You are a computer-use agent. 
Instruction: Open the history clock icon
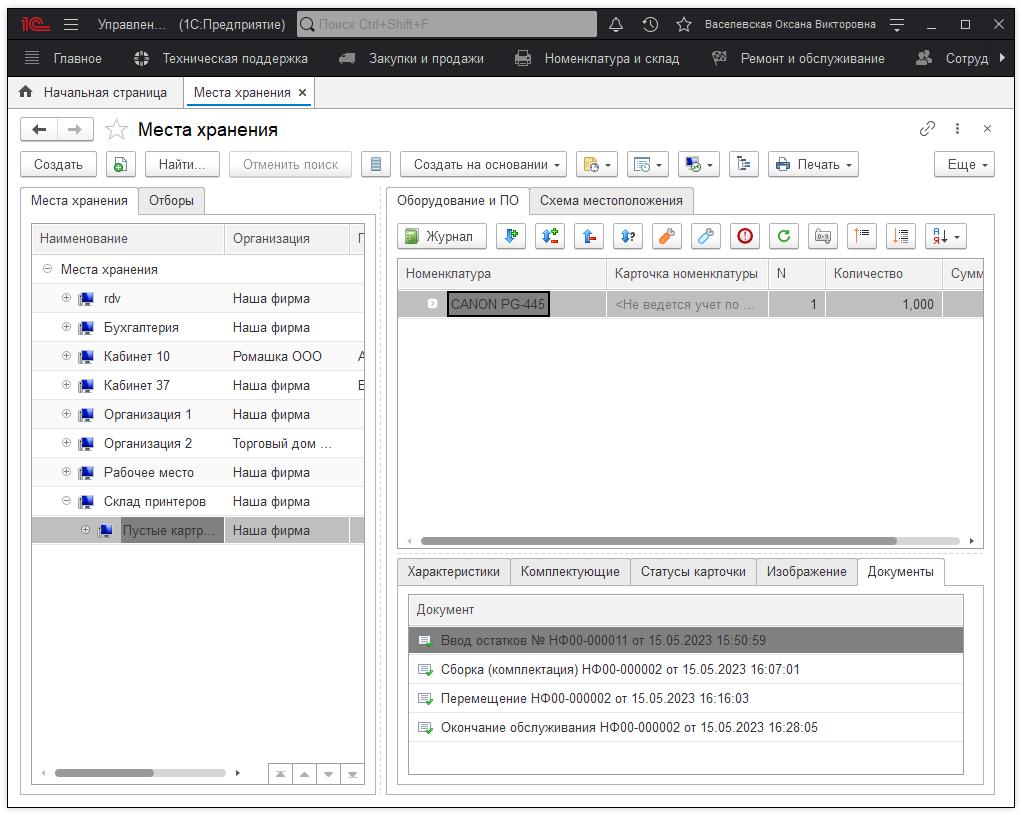[x=650, y=24]
